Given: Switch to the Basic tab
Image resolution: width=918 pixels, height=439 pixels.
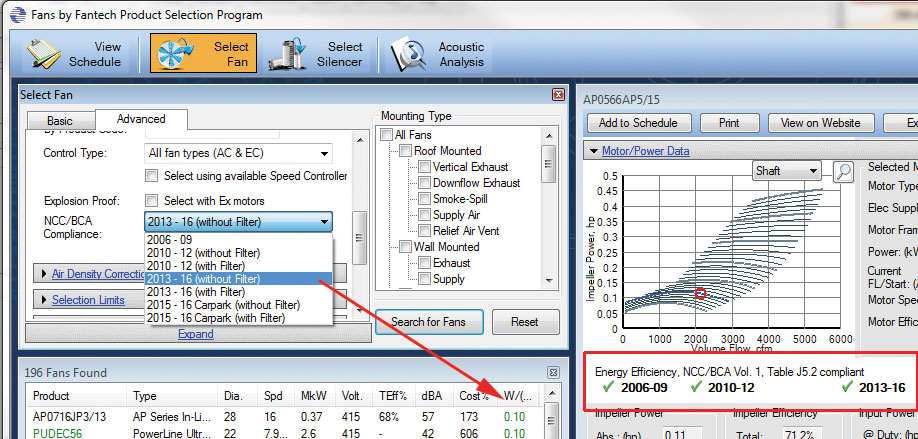Looking at the screenshot, I should click(60, 120).
